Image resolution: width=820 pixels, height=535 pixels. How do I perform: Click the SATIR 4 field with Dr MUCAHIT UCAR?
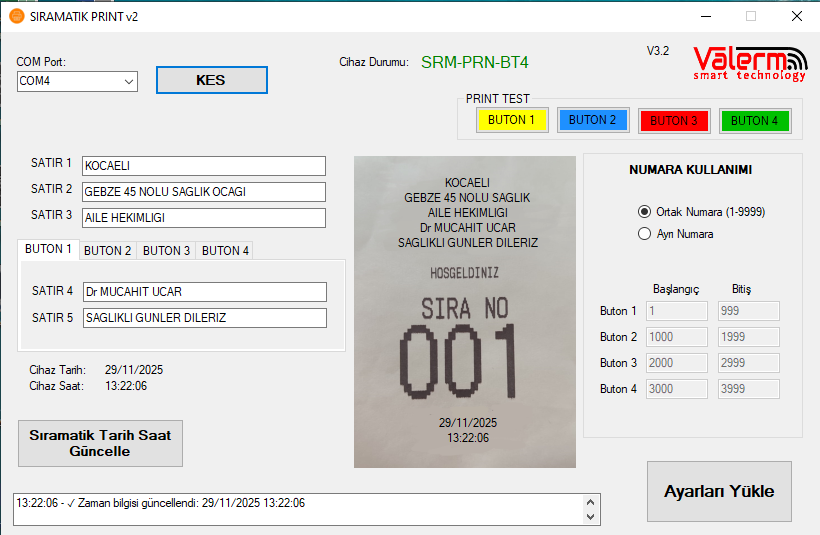[x=204, y=292]
